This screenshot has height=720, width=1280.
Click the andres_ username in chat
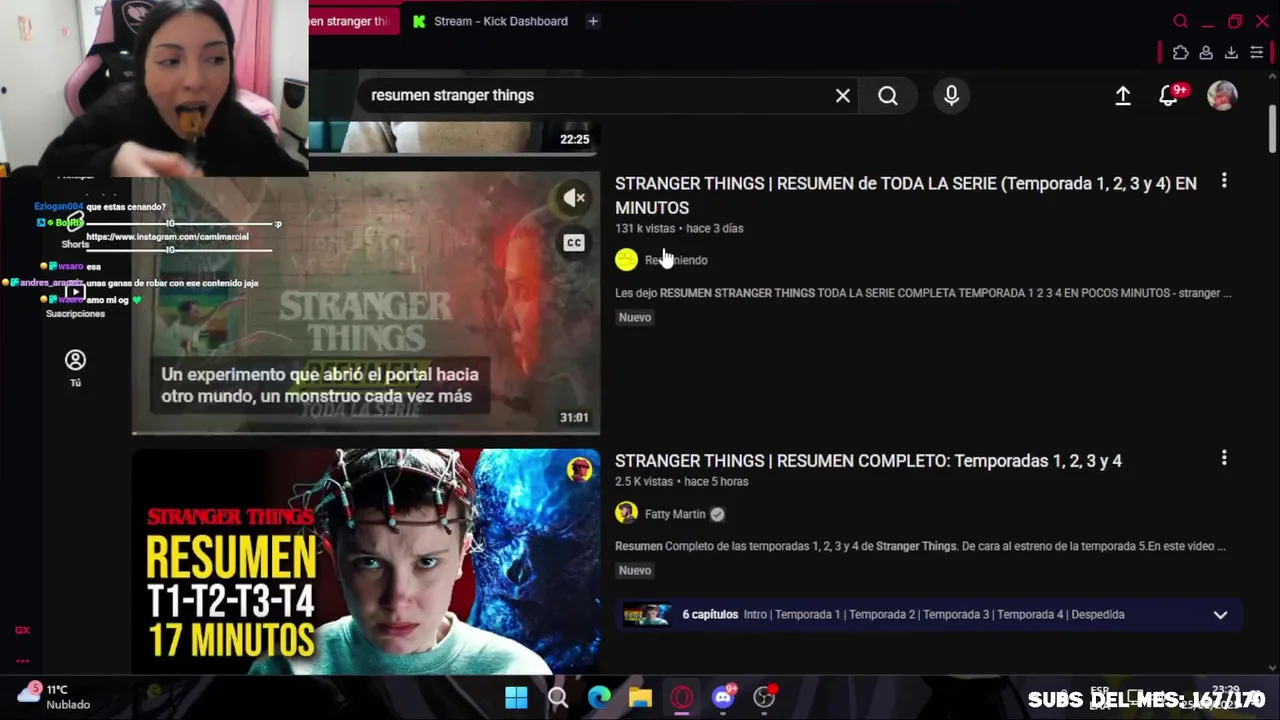pyautogui.click(x=52, y=283)
